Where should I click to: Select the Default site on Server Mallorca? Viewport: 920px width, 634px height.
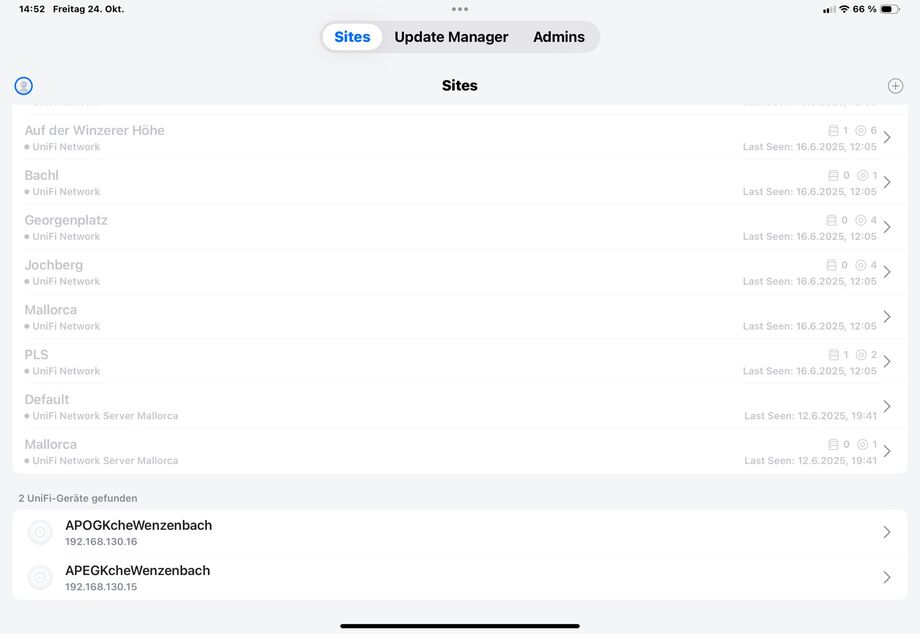point(400,406)
